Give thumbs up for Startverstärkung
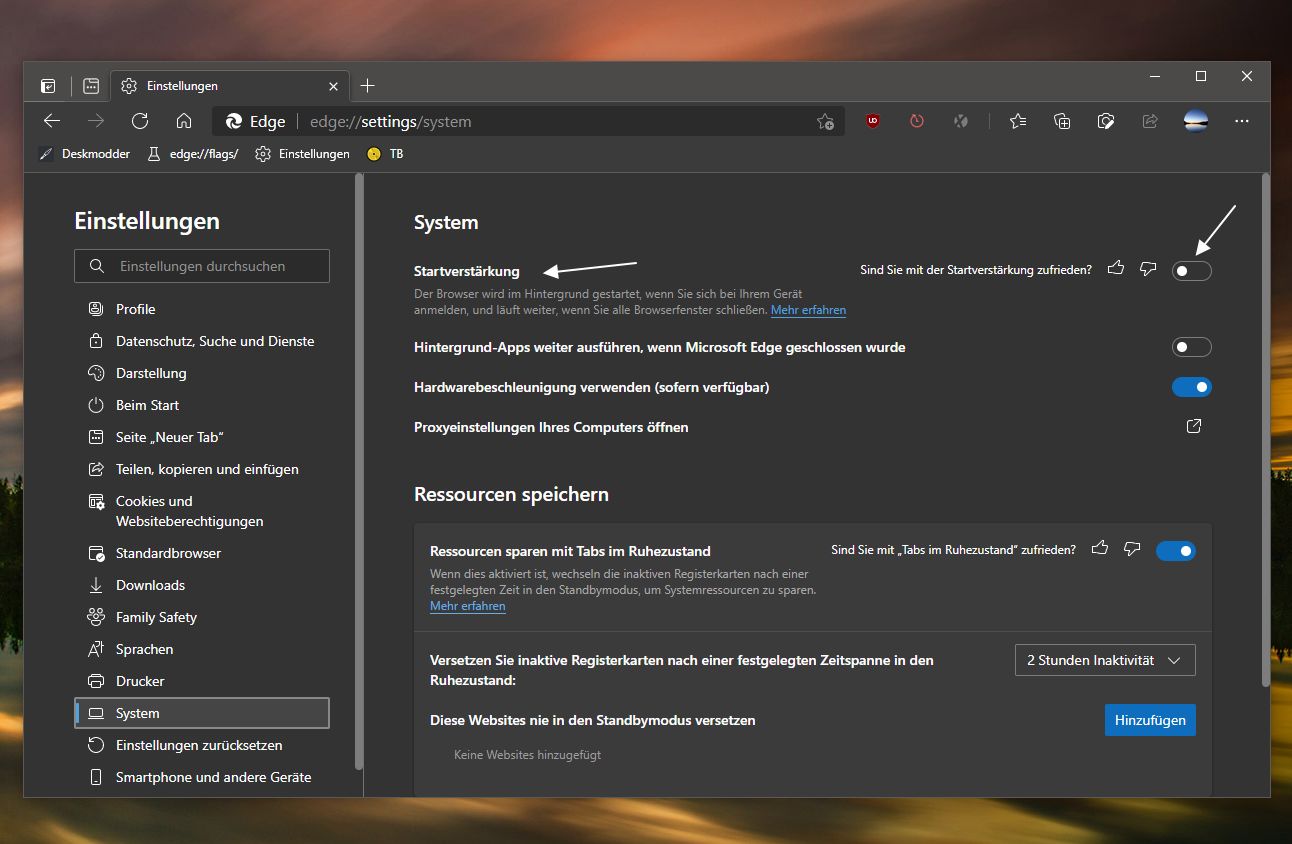Screen dimensions: 1292x844 point(1116,269)
